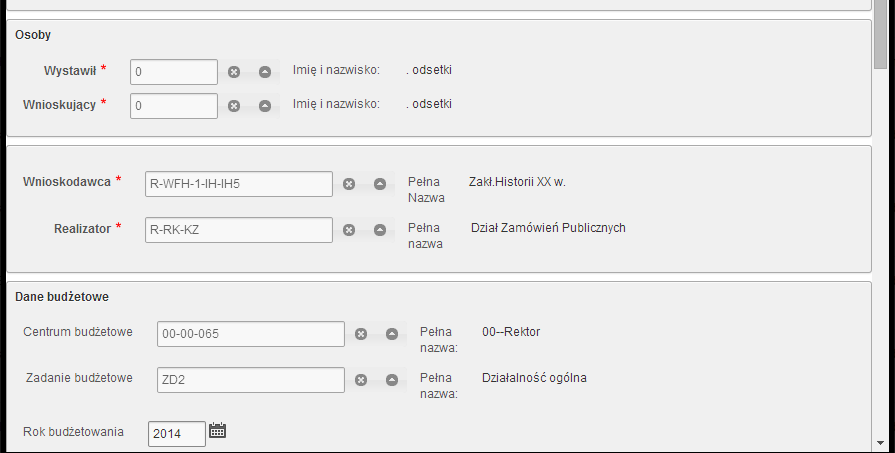Open the Wnioskodawca lookup list arrow
The width and height of the screenshot is (895, 453).
(380, 184)
